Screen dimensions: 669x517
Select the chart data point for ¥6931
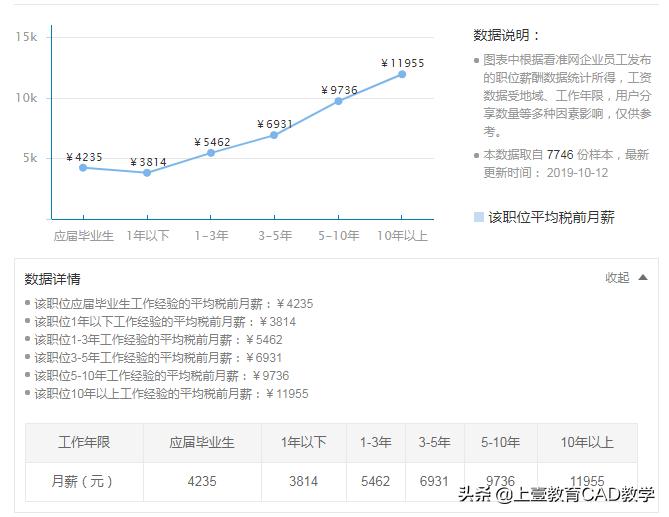(x=274, y=135)
